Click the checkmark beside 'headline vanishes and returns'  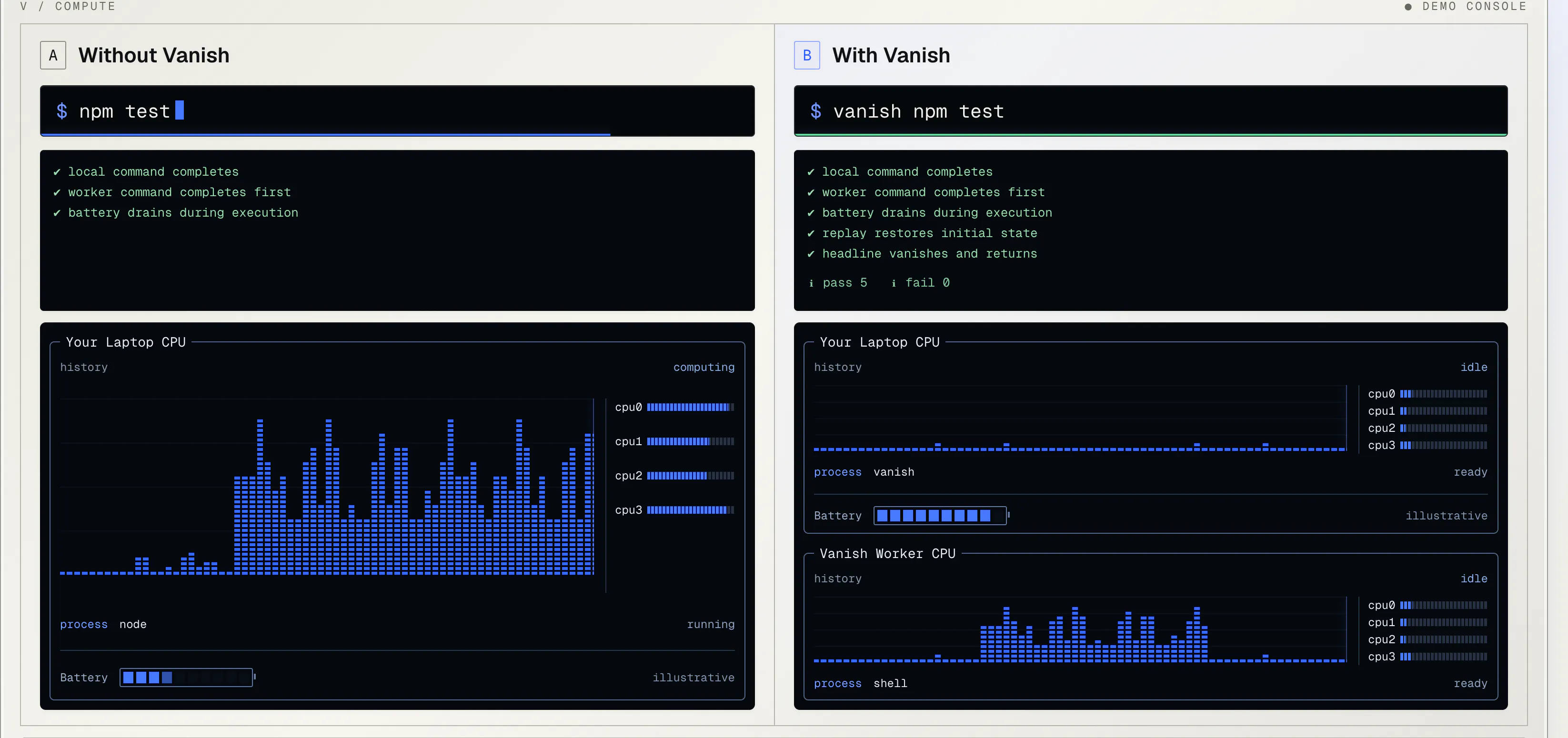coord(811,254)
